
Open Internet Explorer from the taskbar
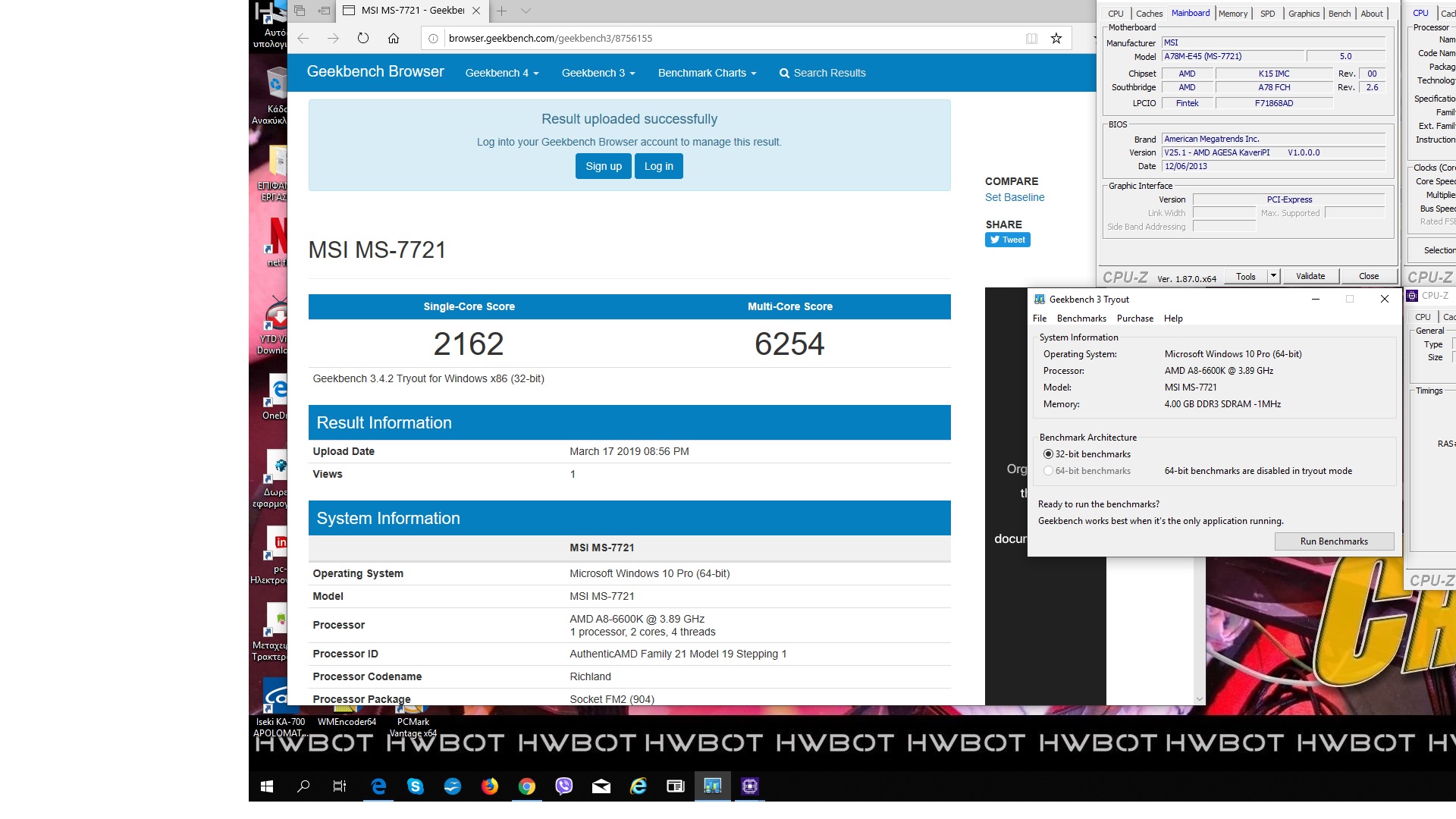click(638, 786)
